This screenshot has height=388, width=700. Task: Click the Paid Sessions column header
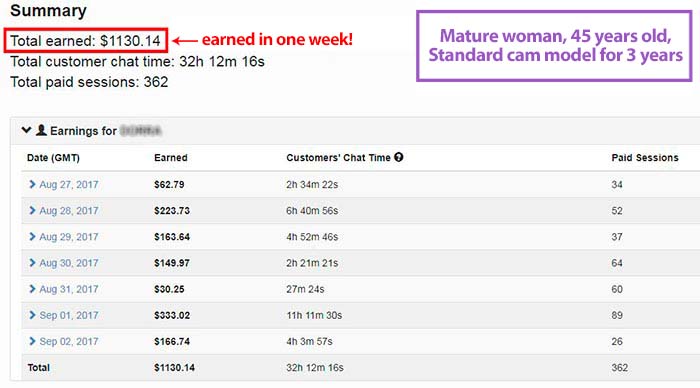tap(645, 158)
